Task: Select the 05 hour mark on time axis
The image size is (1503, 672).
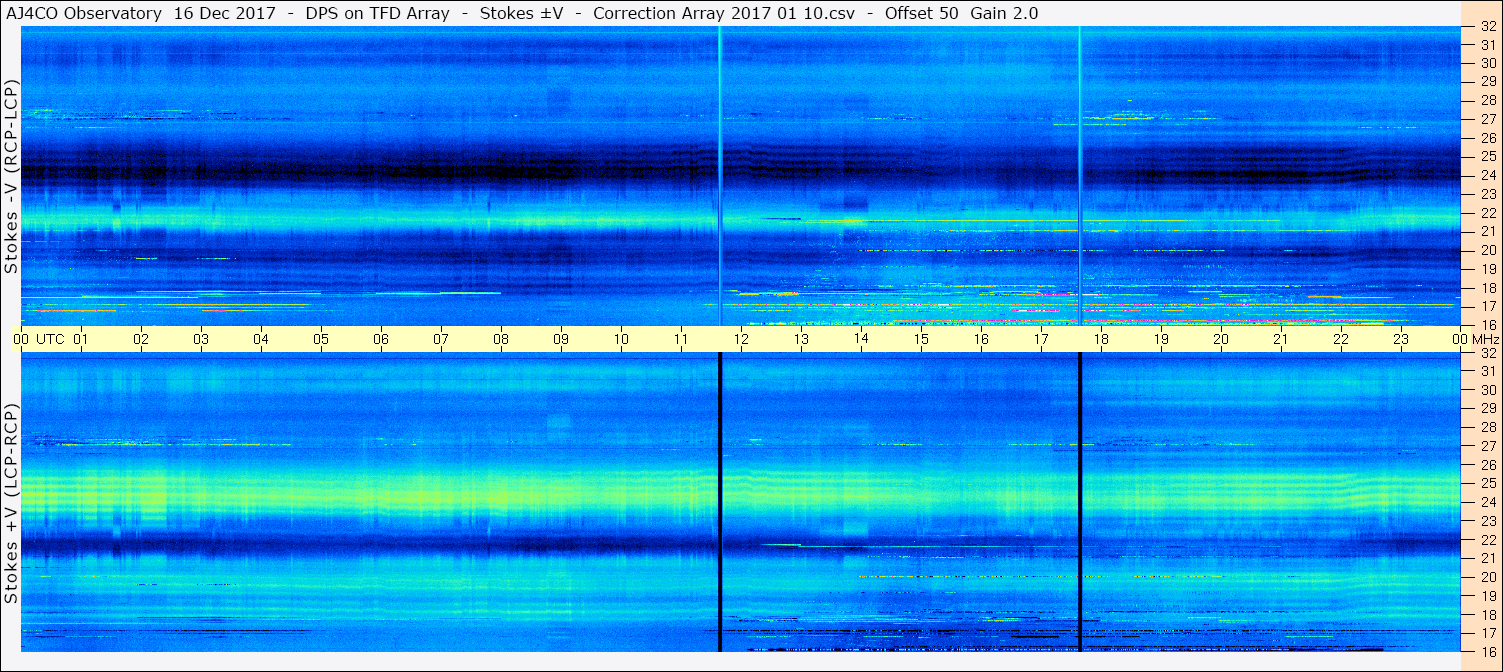Action: [x=321, y=339]
